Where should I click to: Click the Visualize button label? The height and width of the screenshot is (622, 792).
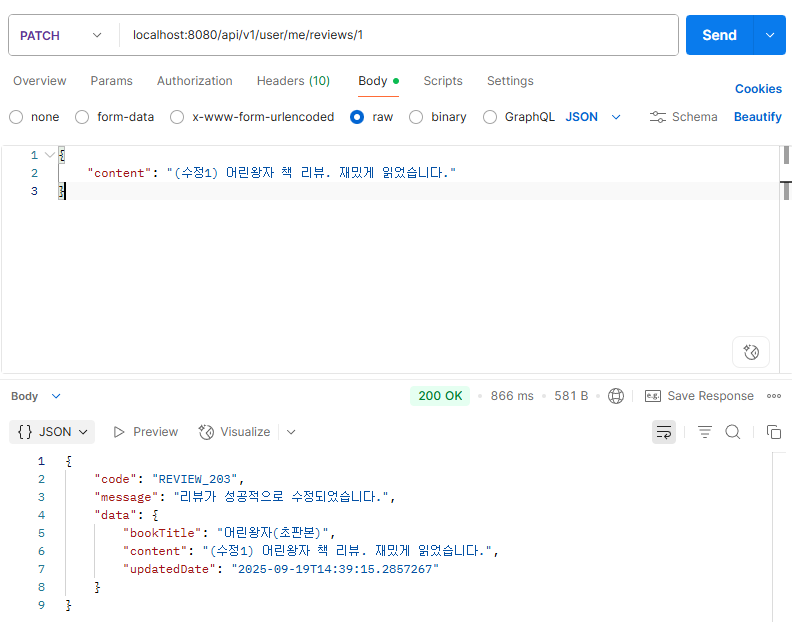click(x=245, y=432)
